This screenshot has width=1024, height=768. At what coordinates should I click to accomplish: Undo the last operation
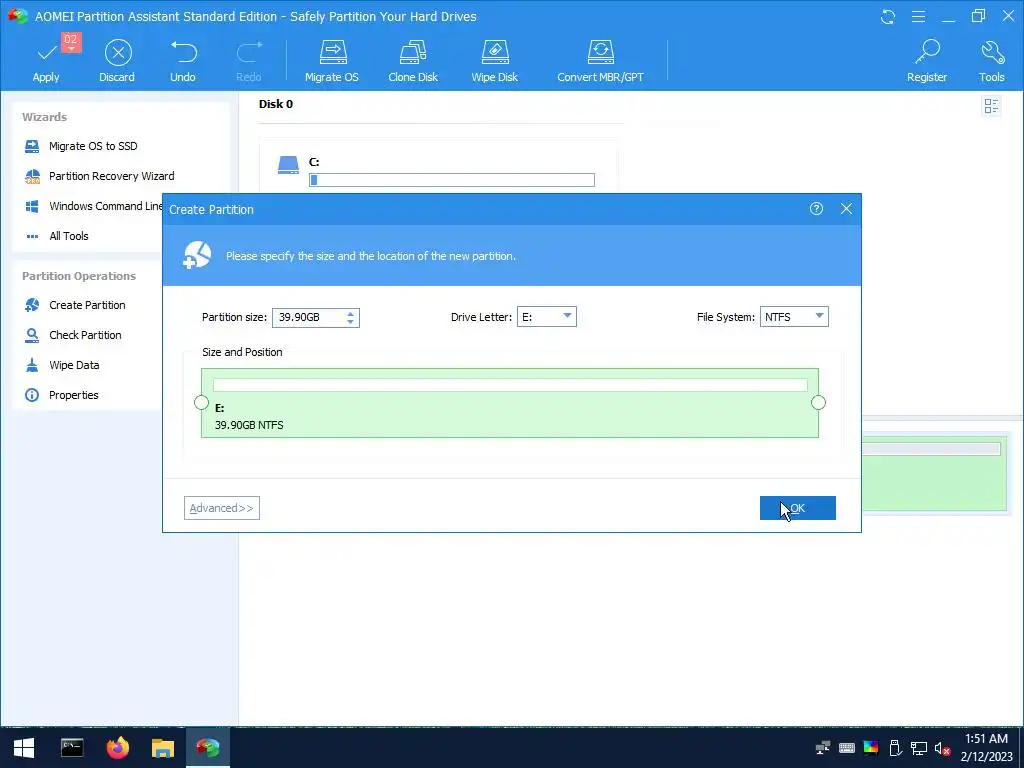coord(183,61)
